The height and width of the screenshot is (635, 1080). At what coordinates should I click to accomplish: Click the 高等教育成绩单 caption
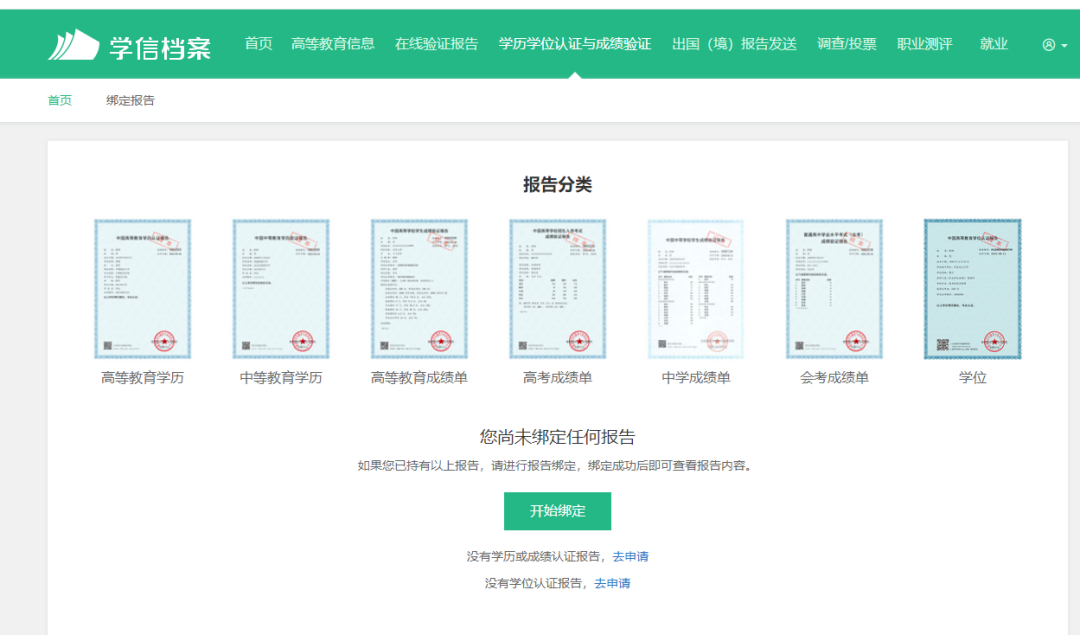[x=419, y=378]
